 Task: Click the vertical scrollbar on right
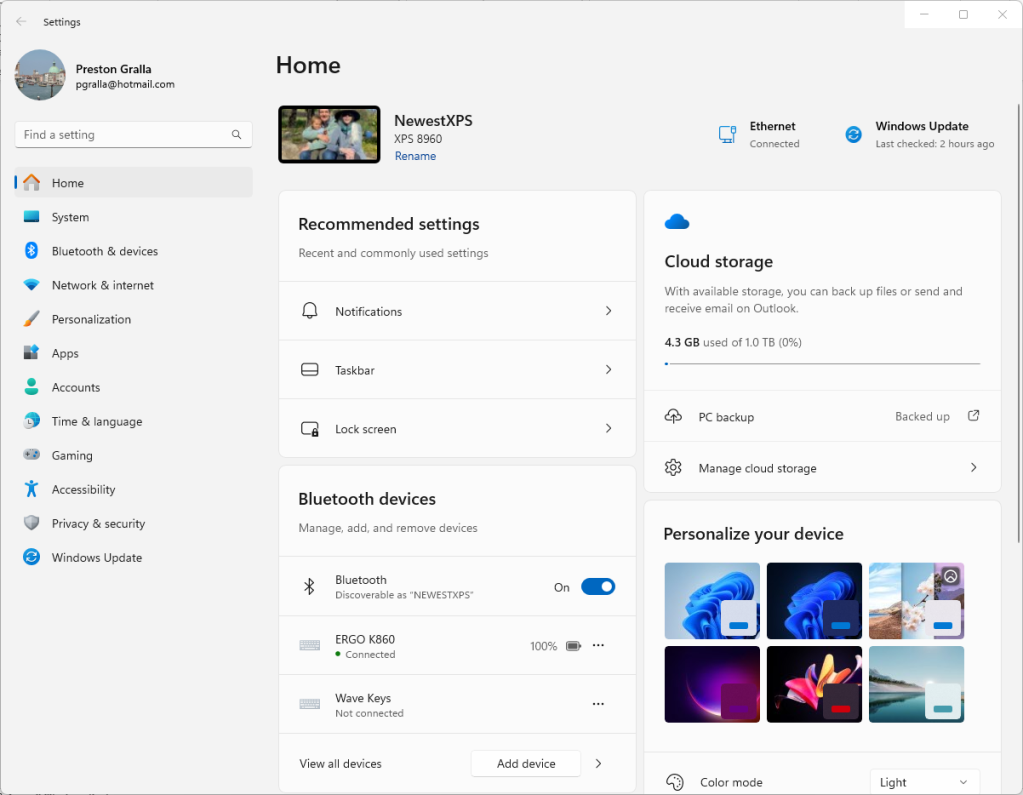(1018, 323)
